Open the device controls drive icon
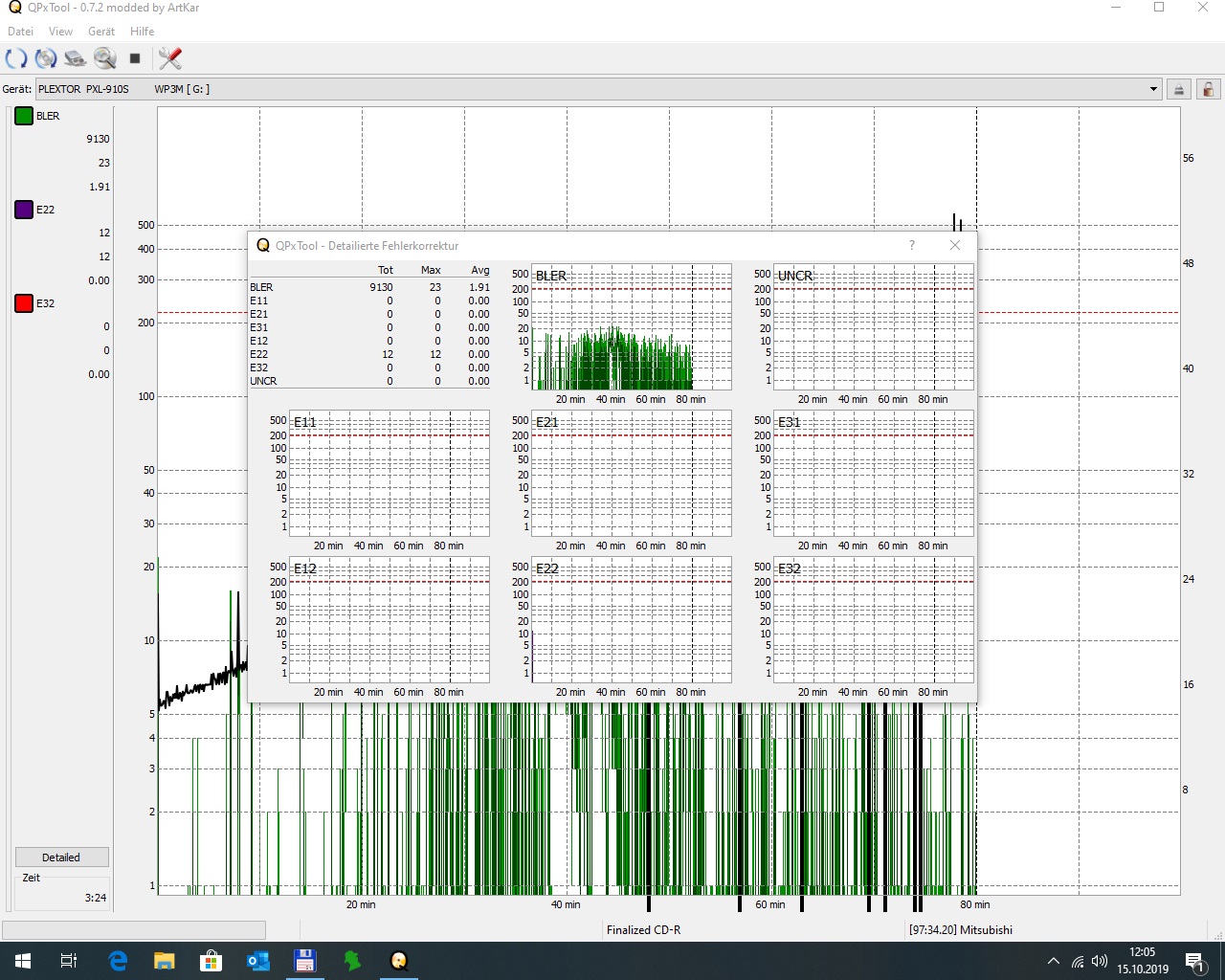This screenshot has height=980, width=1225. [76, 58]
